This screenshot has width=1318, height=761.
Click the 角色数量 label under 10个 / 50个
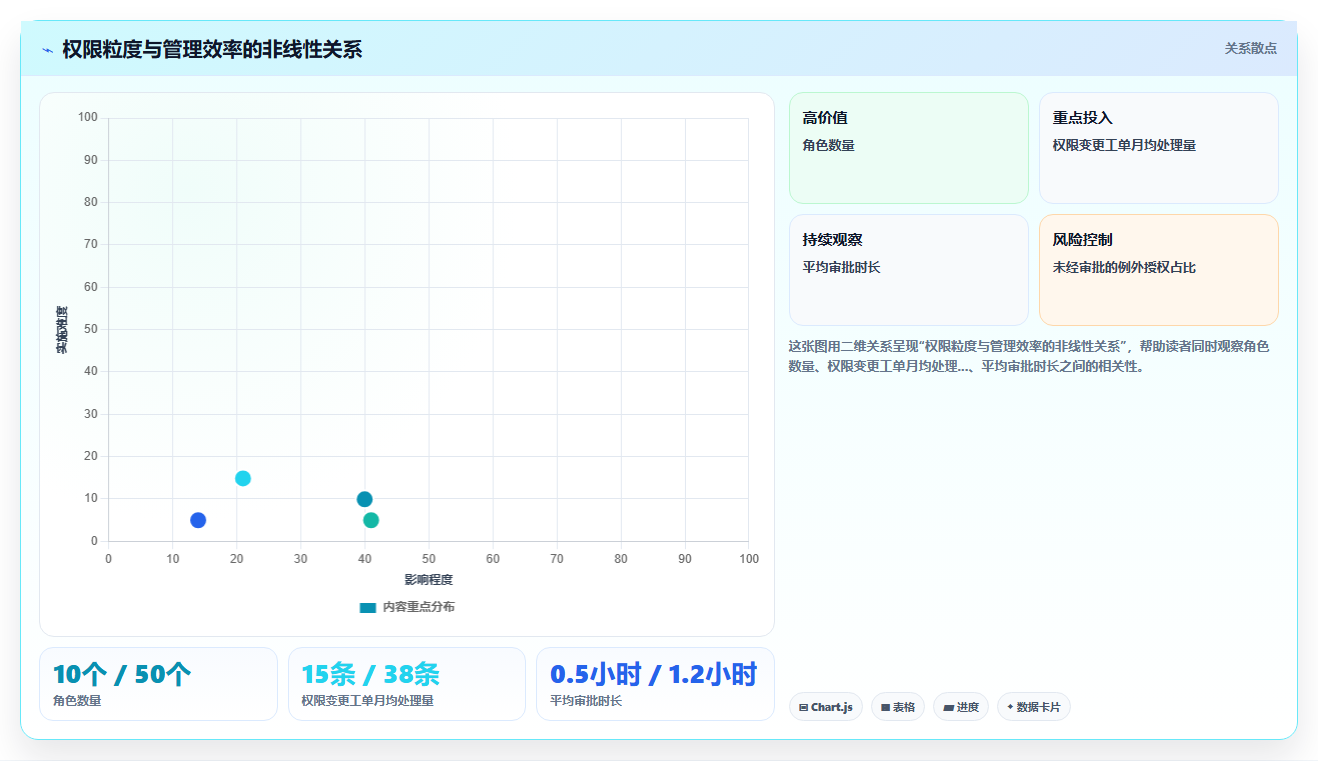77,701
